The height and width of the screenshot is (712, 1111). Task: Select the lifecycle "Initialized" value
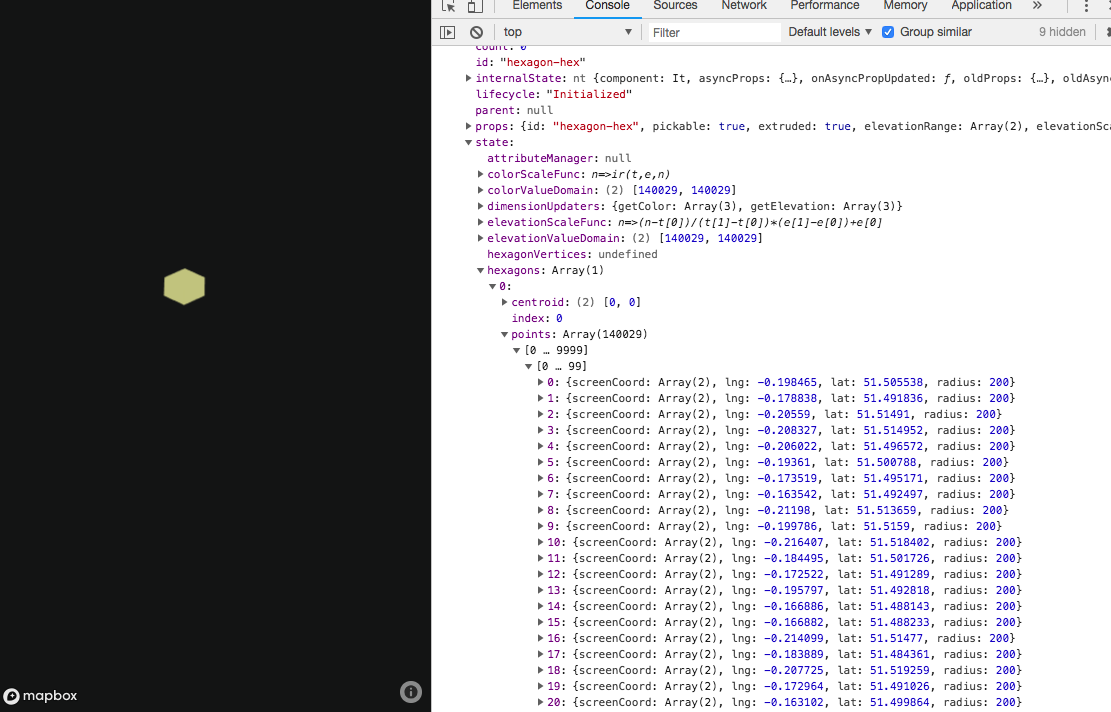click(589, 94)
